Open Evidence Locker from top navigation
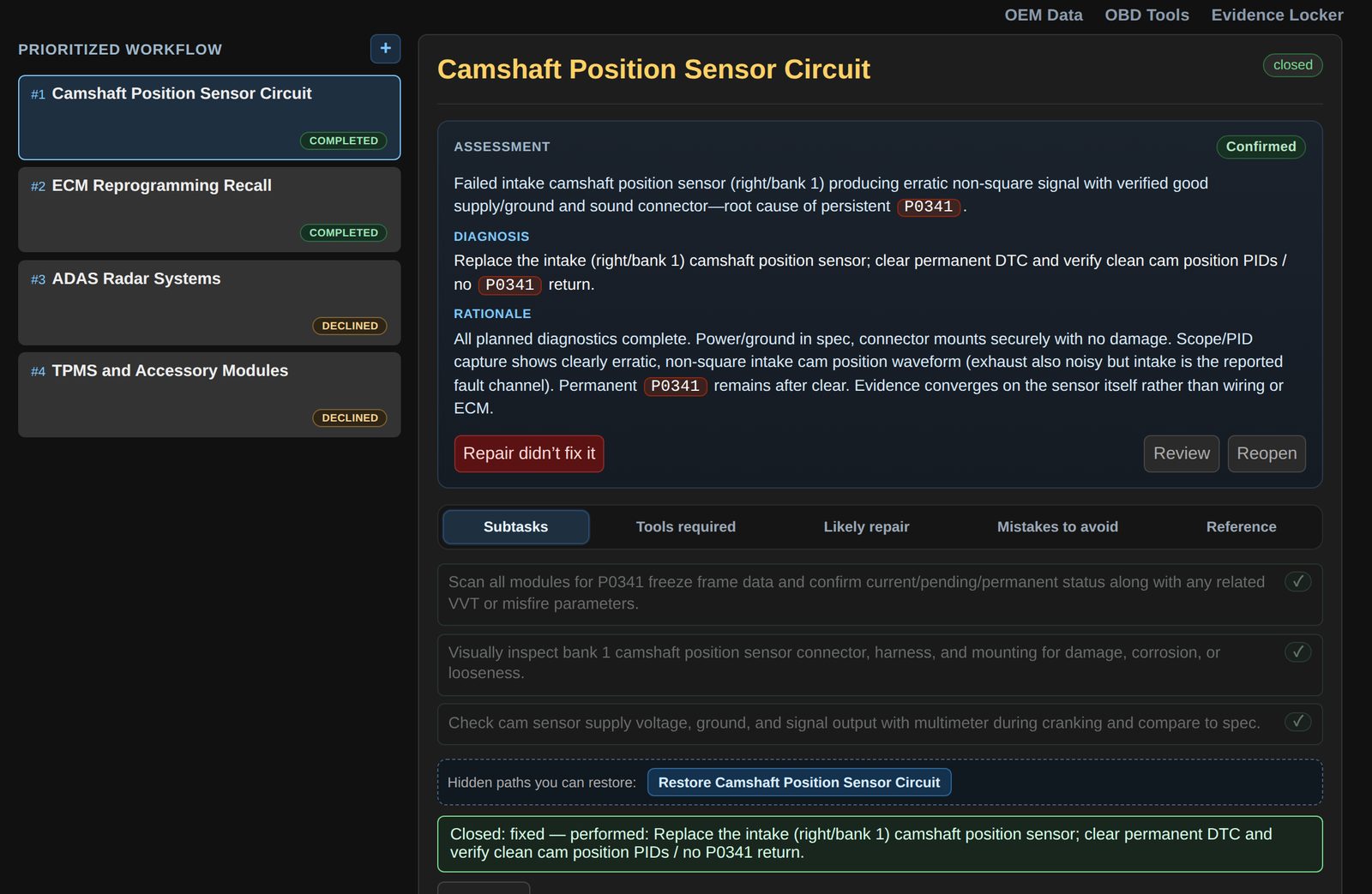The image size is (1372, 894). tap(1277, 15)
